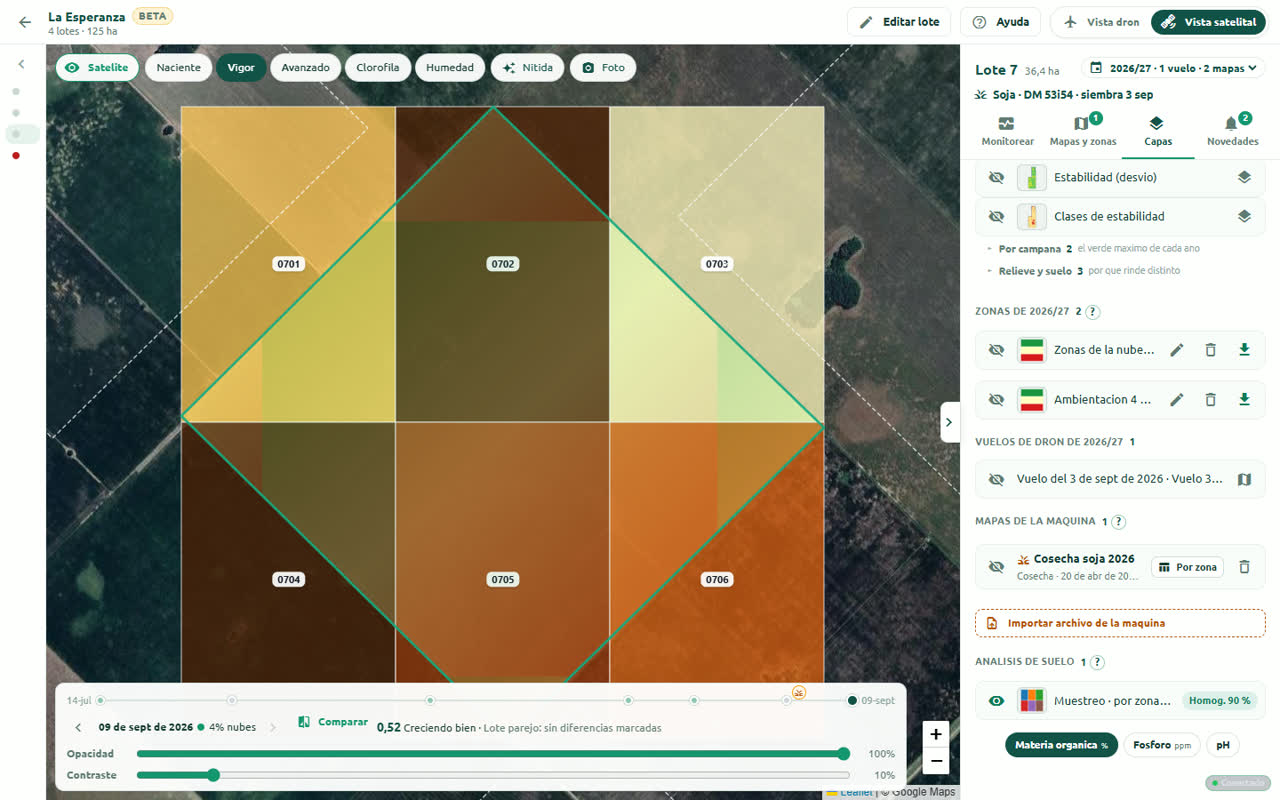Download the Zonas de la nube zone map

coord(1244,350)
